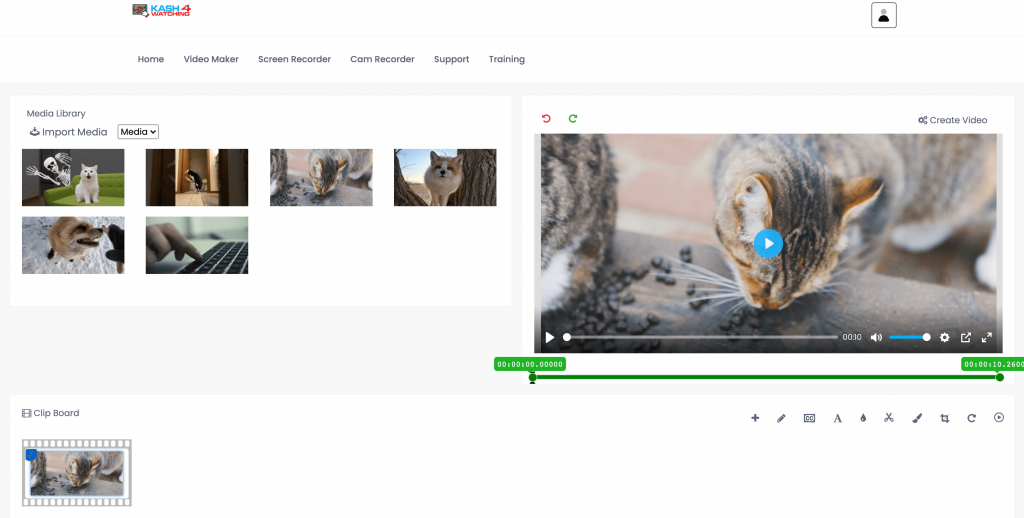This screenshot has width=1024, height=518.
Task: Open the closed captions CC tool
Action: tap(809, 418)
